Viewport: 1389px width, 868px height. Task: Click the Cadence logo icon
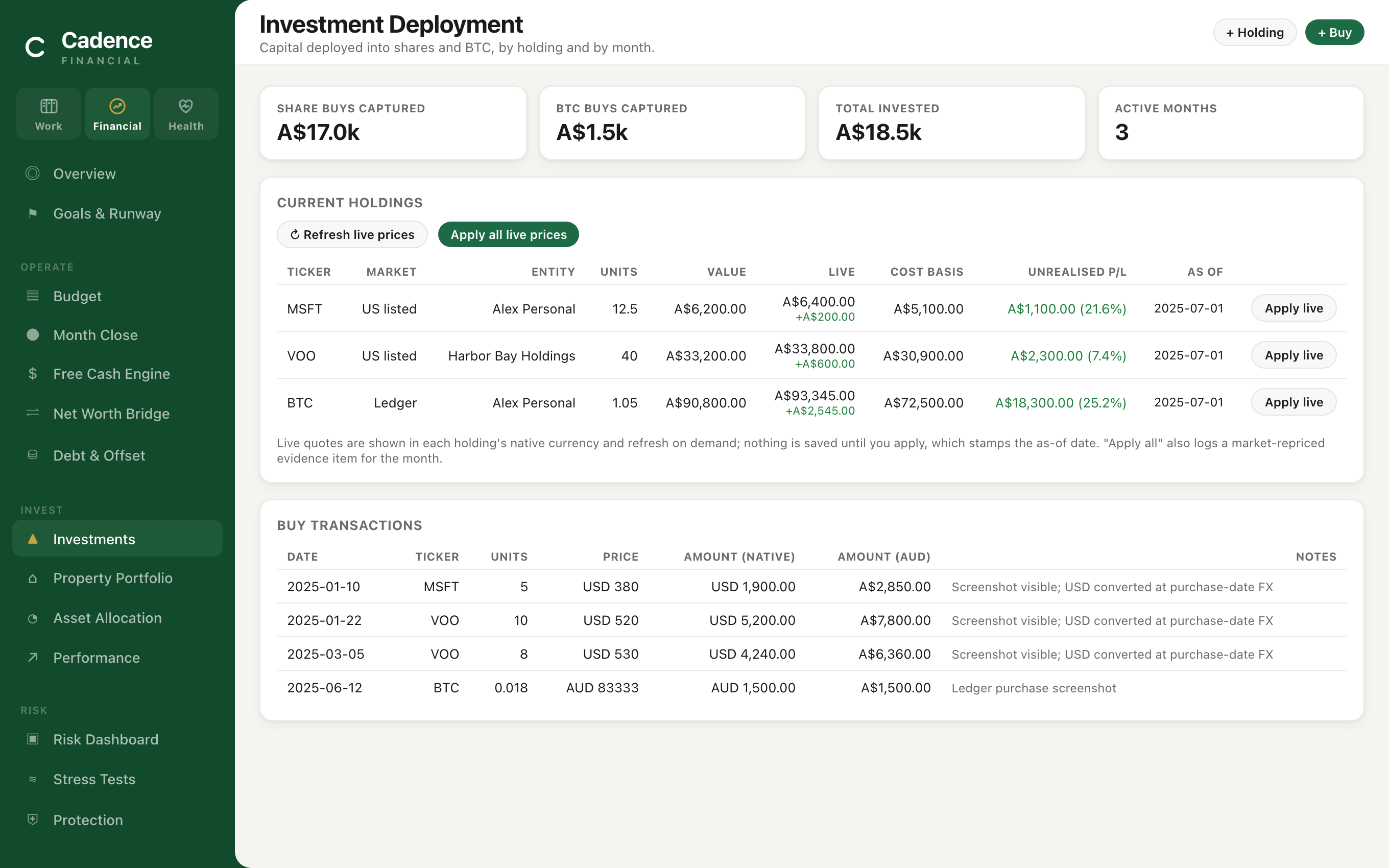pyautogui.click(x=35, y=47)
